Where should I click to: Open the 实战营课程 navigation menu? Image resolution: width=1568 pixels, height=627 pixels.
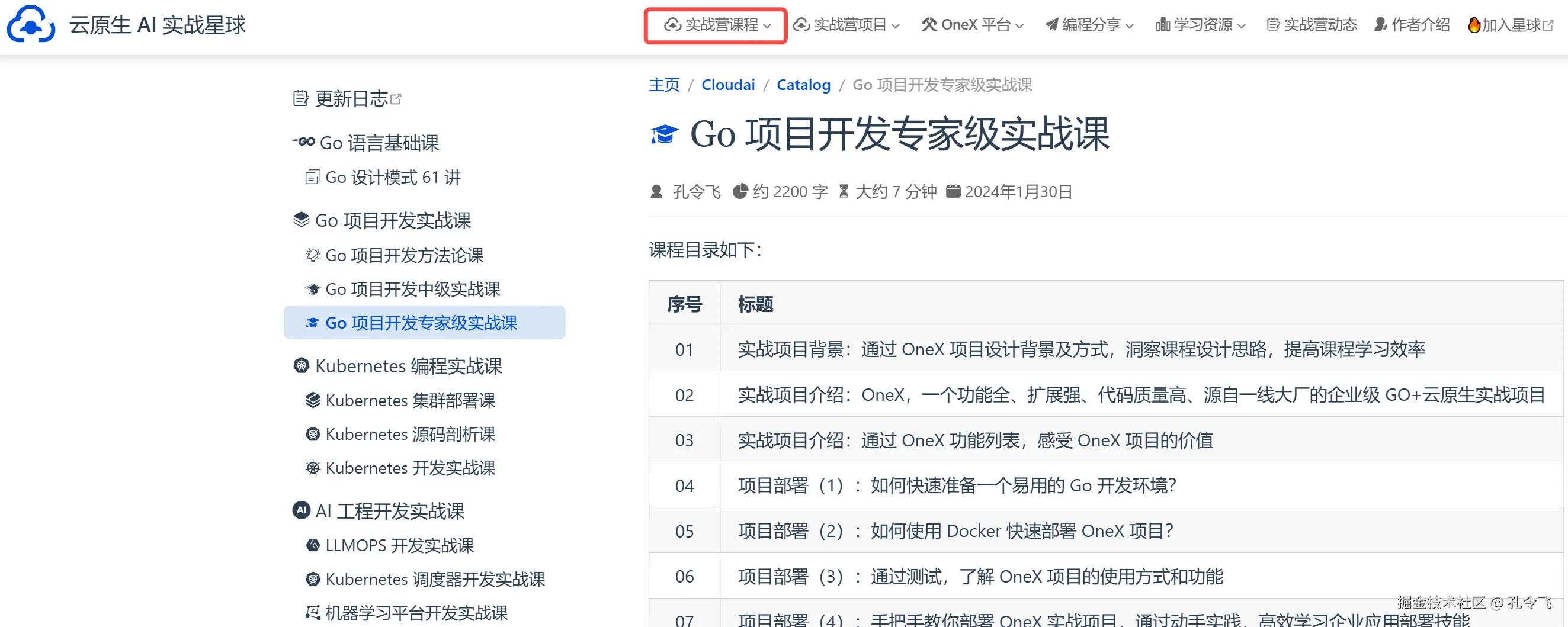[x=716, y=25]
